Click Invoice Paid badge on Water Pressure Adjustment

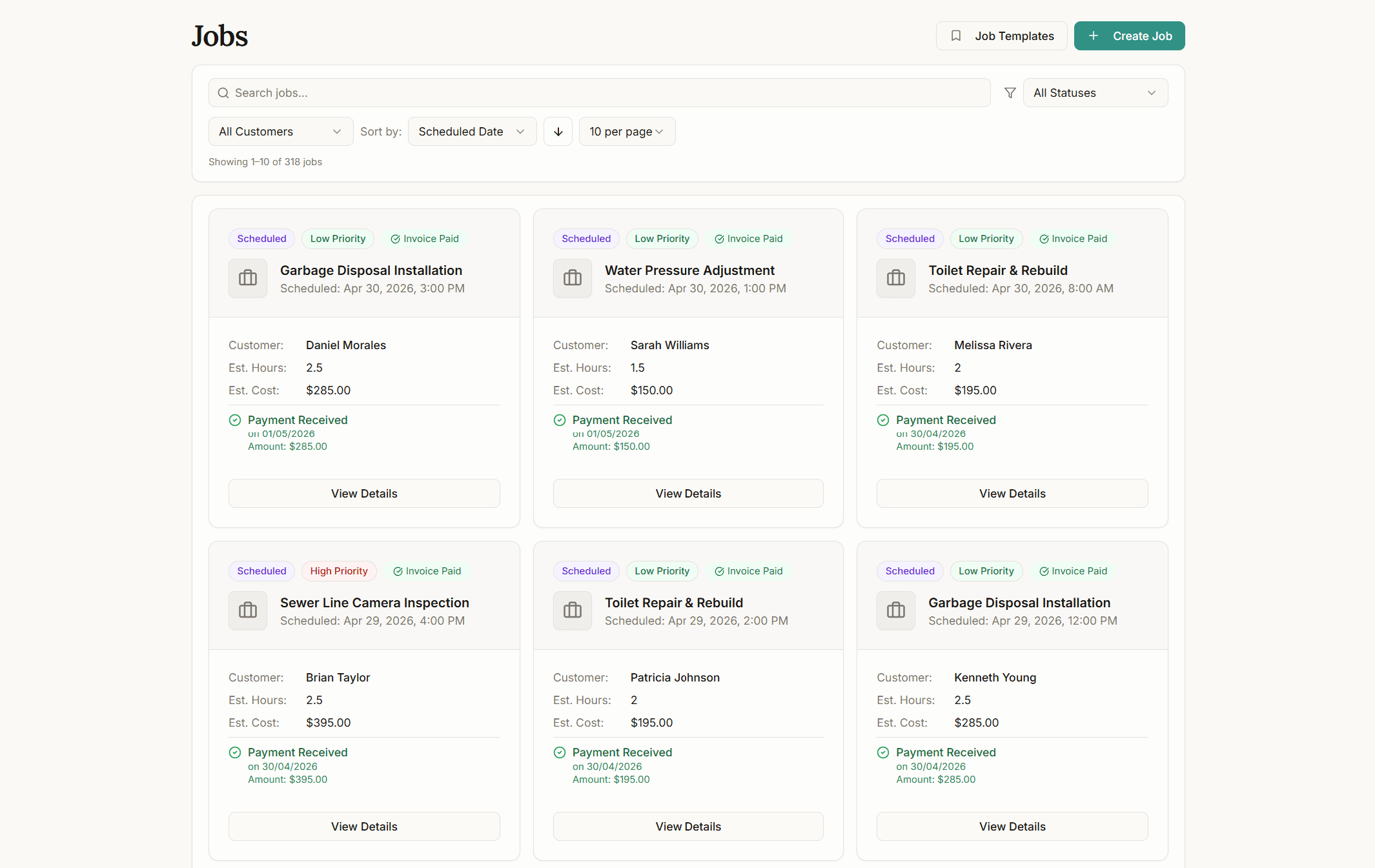tap(748, 239)
